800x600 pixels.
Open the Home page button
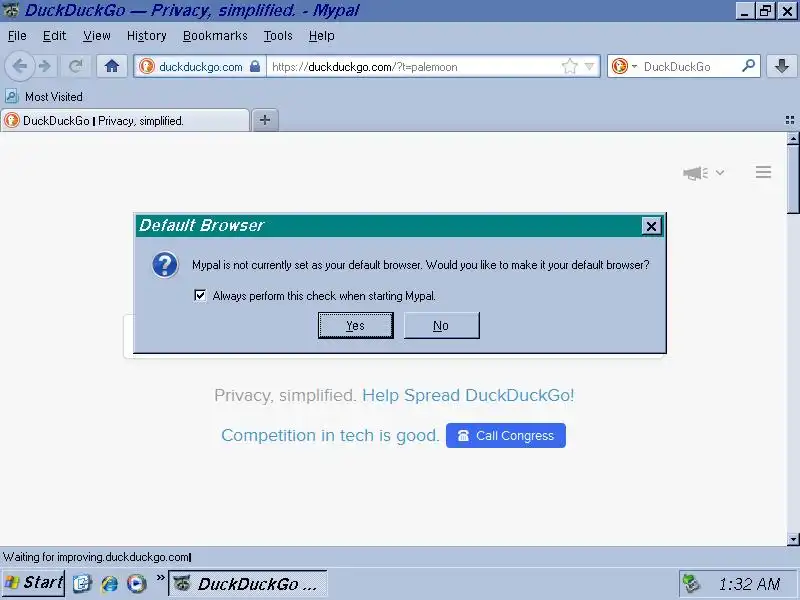pos(112,66)
